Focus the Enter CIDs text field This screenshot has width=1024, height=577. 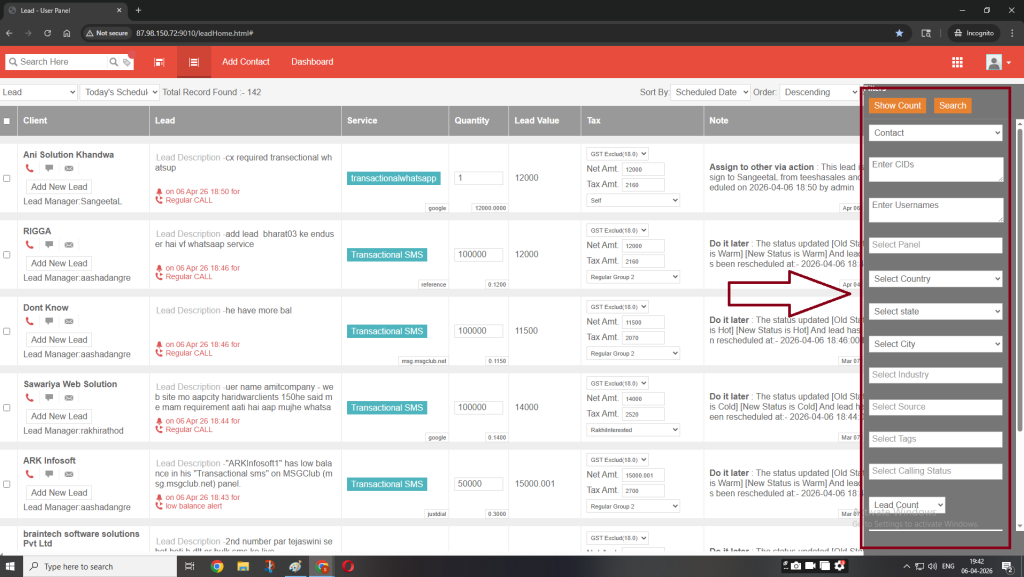click(935, 169)
